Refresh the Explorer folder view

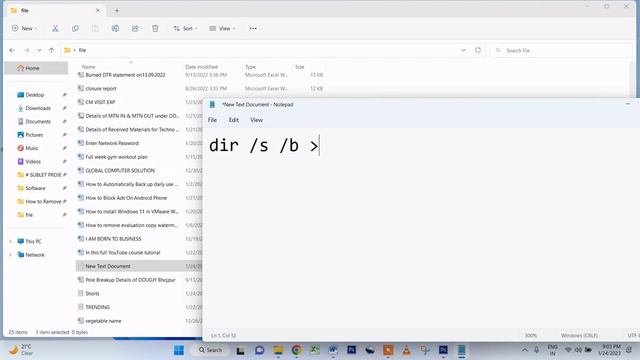click(x=478, y=50)
